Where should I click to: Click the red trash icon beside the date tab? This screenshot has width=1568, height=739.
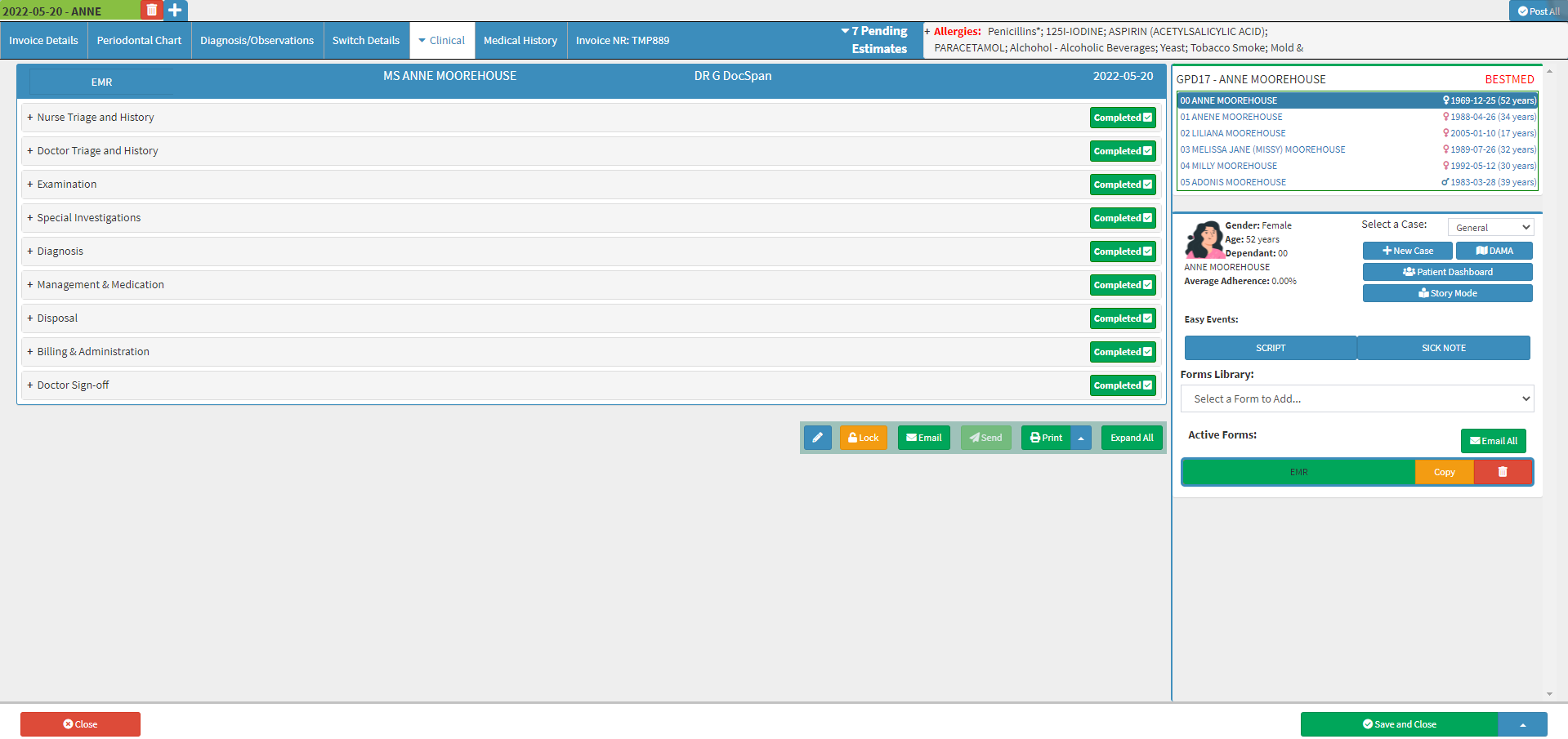[151, 11]
